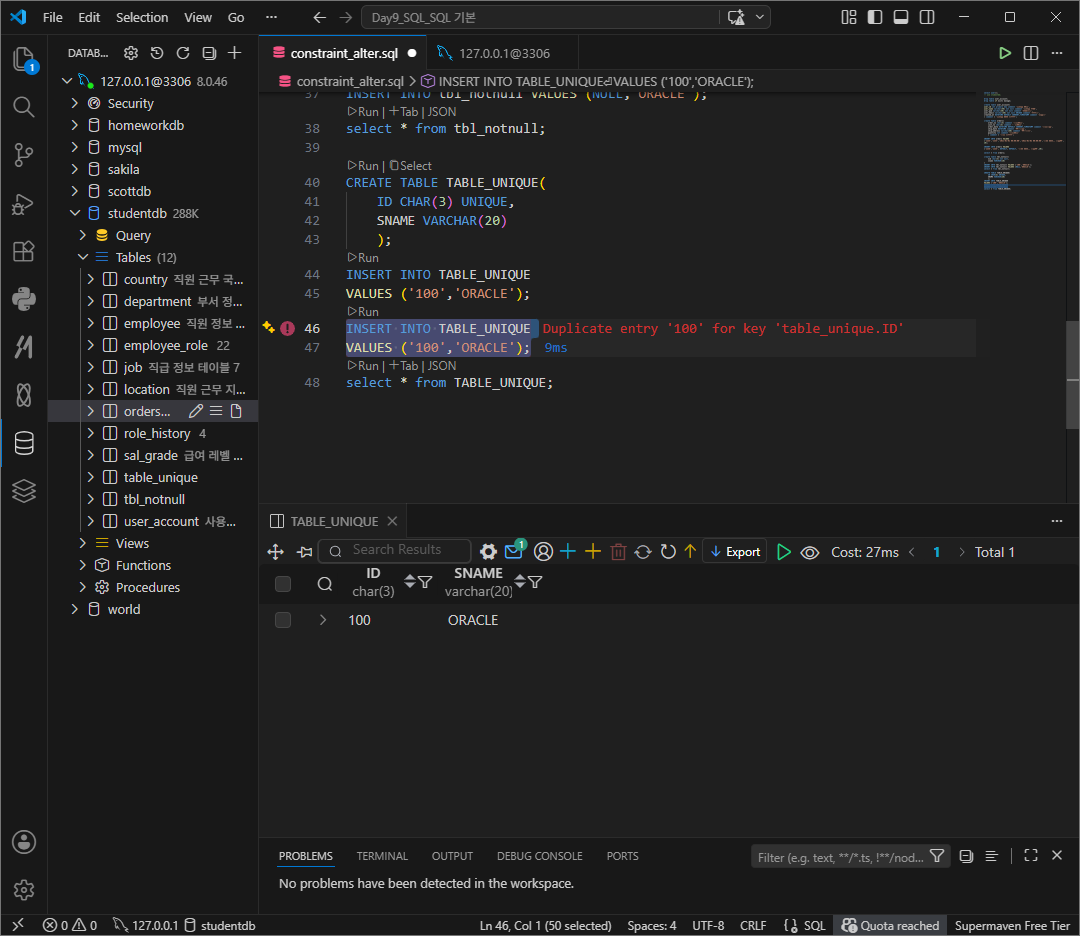Sort the SNAME column arrows
The image size is (1080, 936).
[x=520, y=581]
